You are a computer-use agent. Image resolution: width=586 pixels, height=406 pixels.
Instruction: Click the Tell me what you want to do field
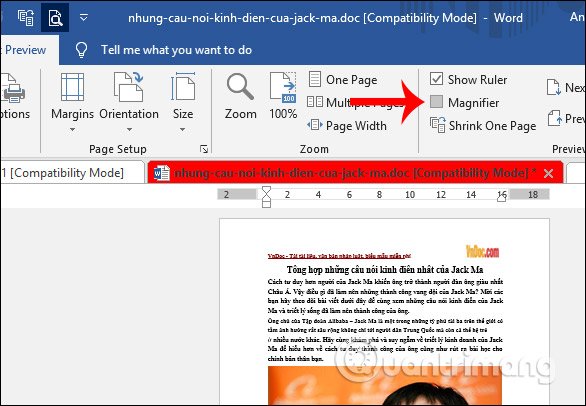pos(176,50)
